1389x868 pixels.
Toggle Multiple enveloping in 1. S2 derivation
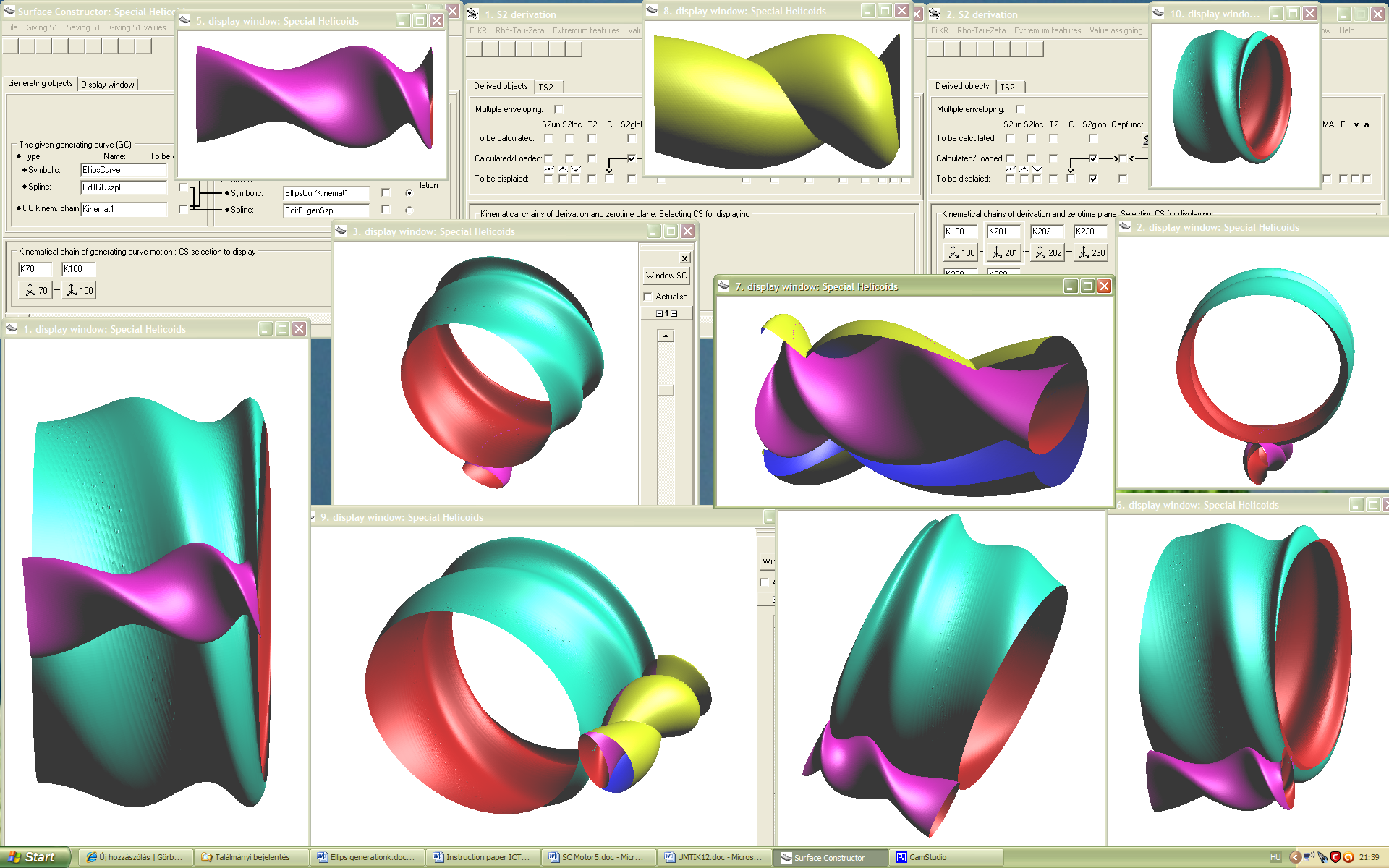click(558, 109)
